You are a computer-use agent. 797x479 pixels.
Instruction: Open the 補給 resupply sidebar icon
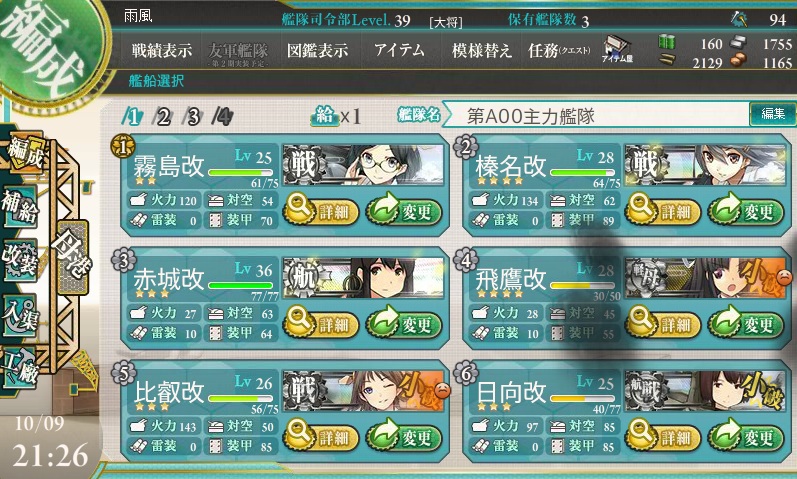pyautogui.click(x=19, y=207)
